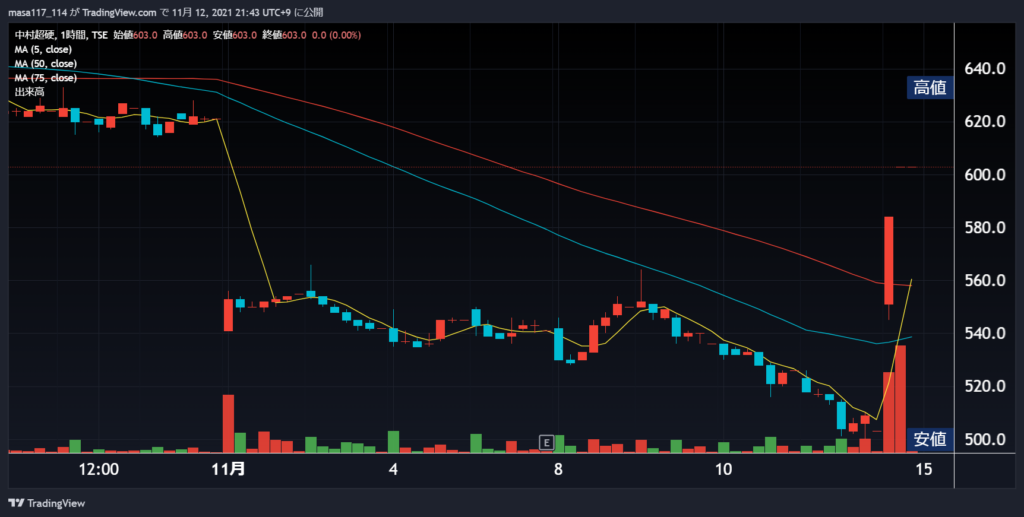The height and width of the screenshot is (517, 1024).
Task: Click the 4 date label on the time axis
Action: (392, 469)
